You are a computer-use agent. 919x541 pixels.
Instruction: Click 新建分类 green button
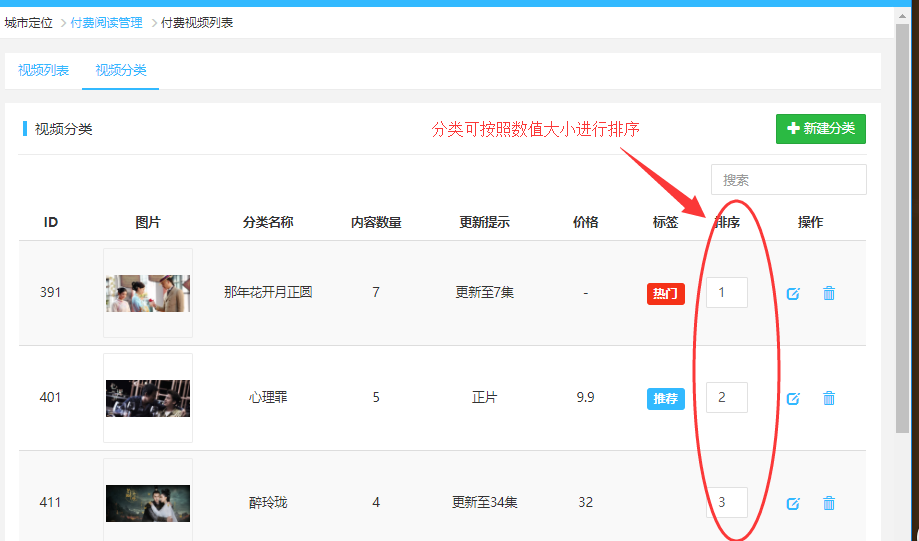820,129
